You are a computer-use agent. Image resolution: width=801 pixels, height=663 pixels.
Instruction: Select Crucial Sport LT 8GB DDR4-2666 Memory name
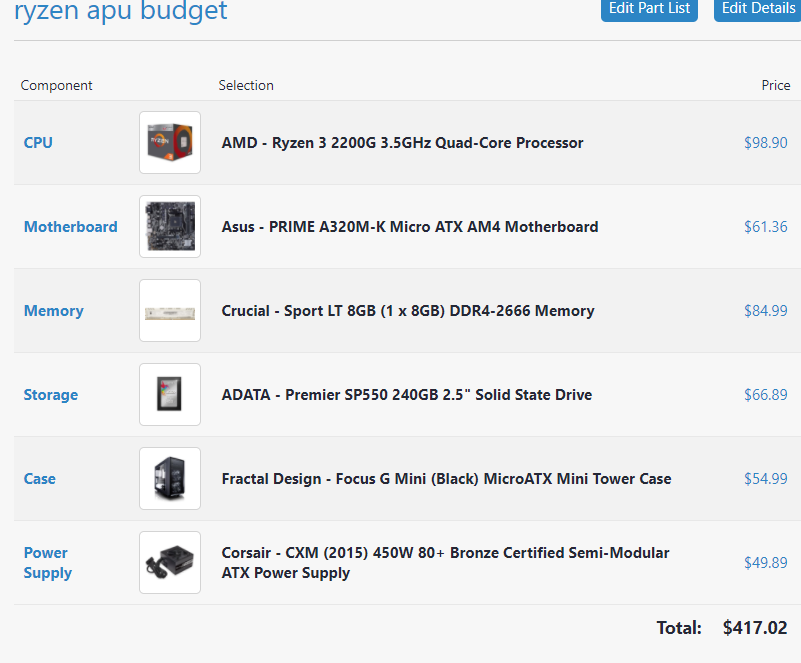(408, 311)
